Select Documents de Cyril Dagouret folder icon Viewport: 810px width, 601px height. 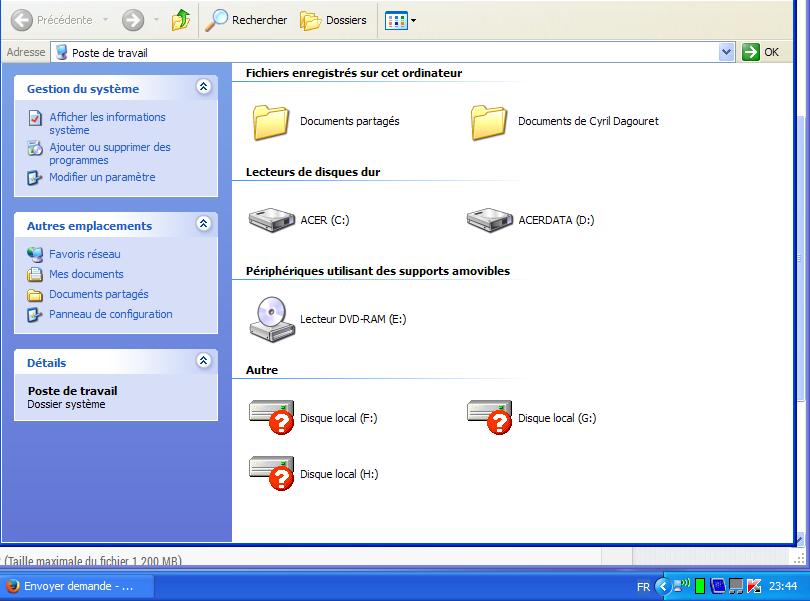[x=489, y=122]
